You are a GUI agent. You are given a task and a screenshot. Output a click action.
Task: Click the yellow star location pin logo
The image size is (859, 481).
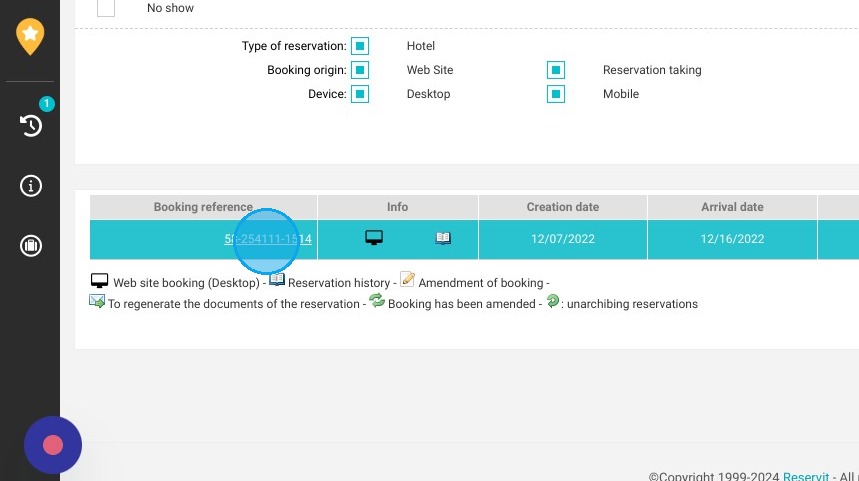tap(30, 36)
